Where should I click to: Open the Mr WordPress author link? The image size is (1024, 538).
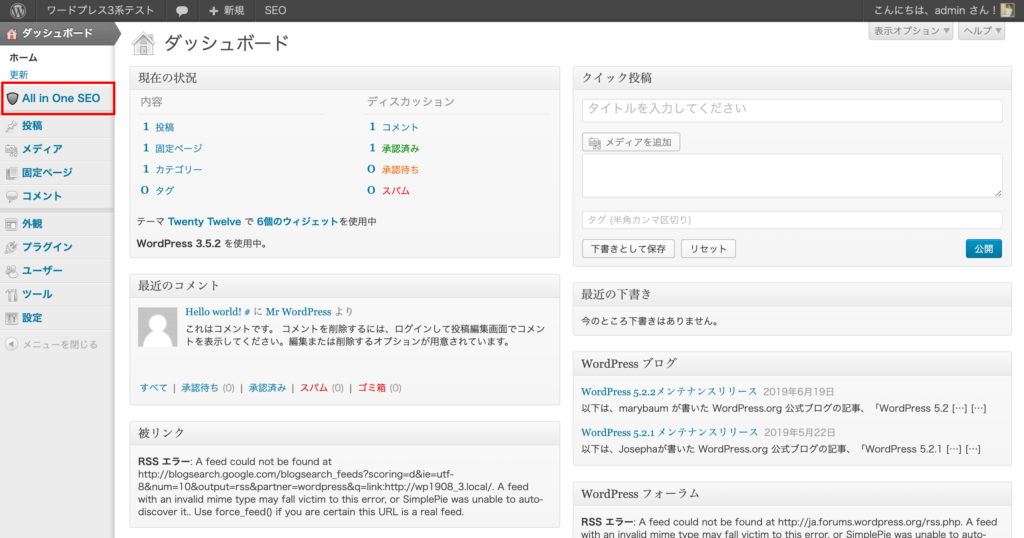298,312
